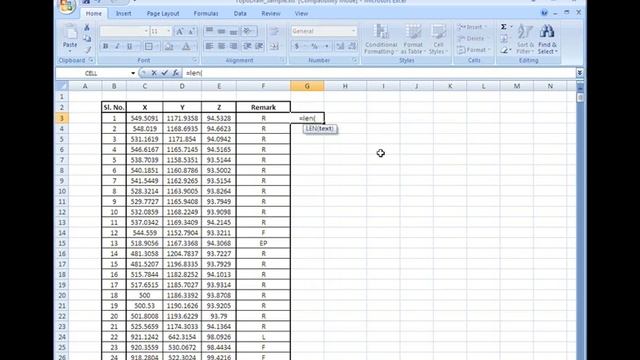Image resolution: width=640 pixels, height=360 pixels.
Task: Open the View tab
Action: coord(301,13)
